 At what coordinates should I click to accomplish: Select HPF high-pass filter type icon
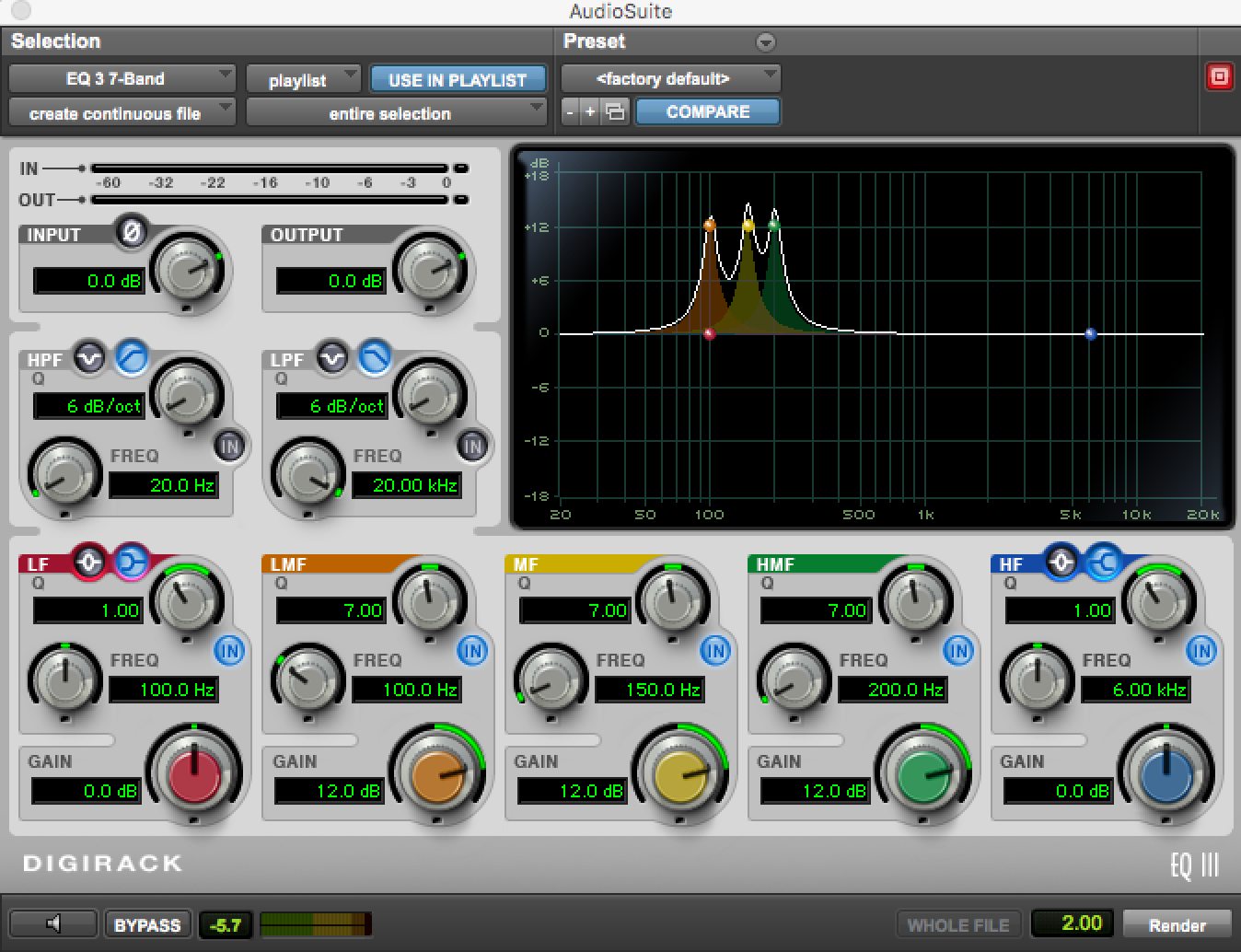tap(131, 358)
